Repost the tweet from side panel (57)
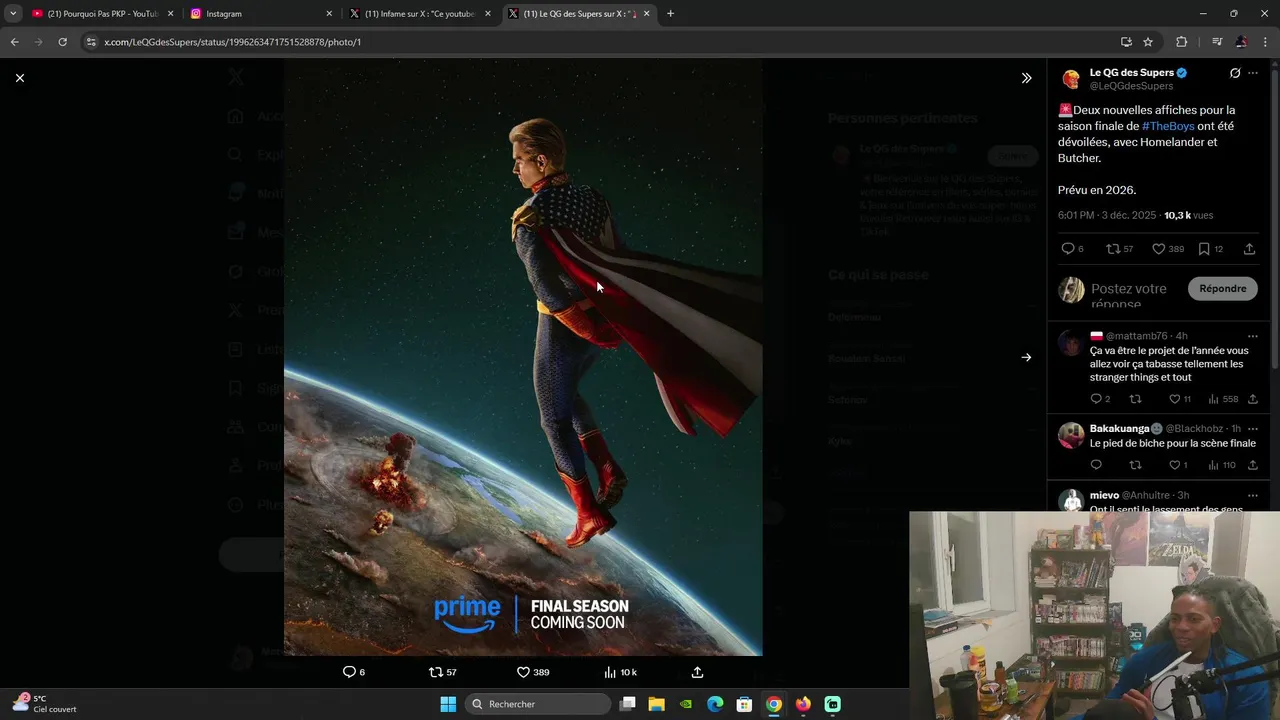 [x=1120, y=249]
